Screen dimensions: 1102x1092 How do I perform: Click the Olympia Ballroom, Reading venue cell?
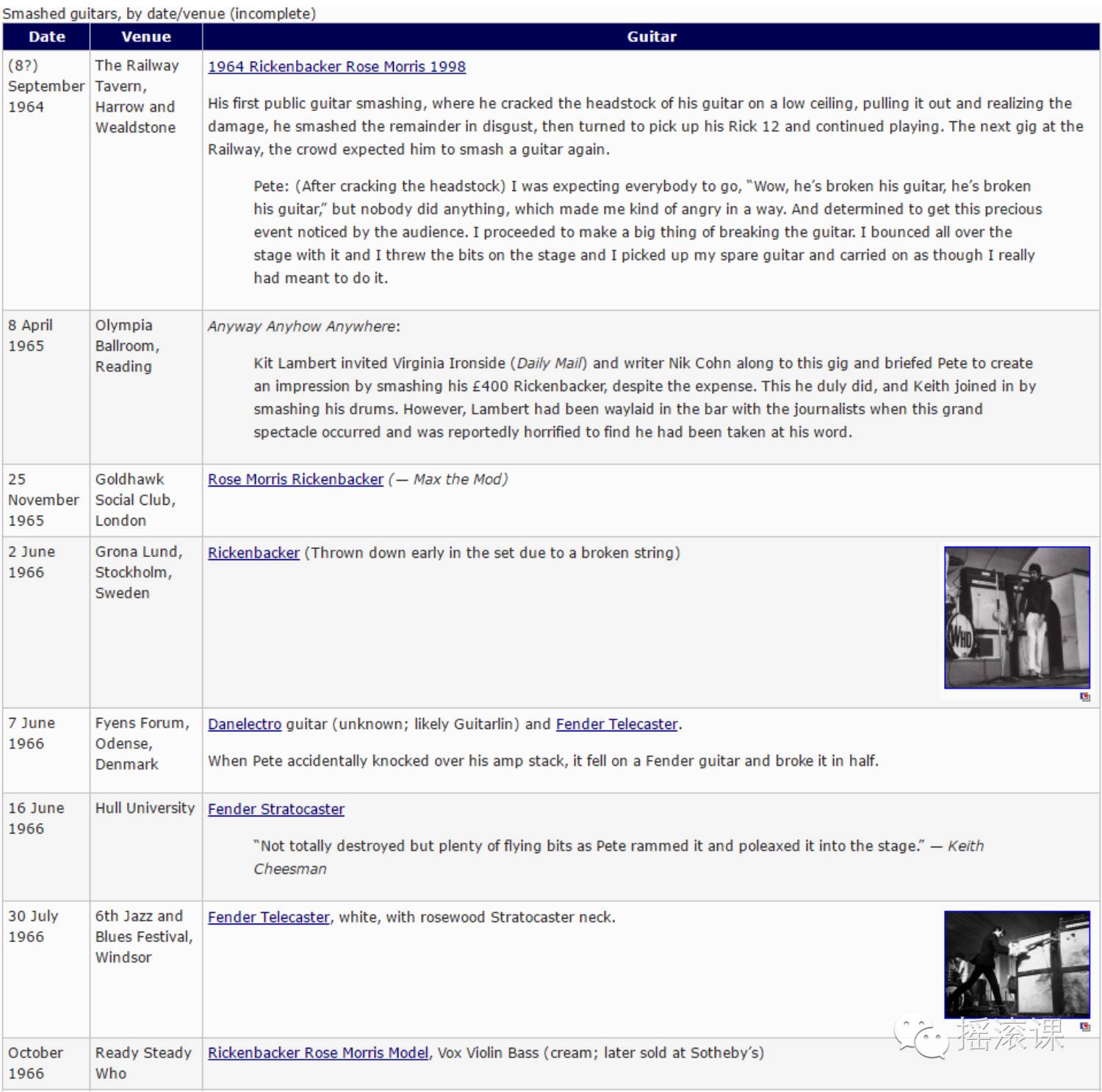(x=146, y=387)
